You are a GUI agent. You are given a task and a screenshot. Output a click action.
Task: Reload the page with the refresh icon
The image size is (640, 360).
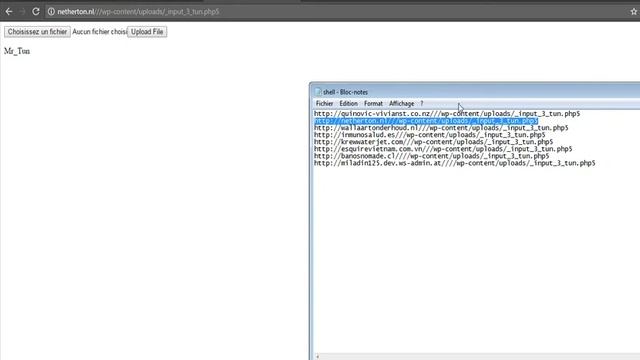click(36, 12)
